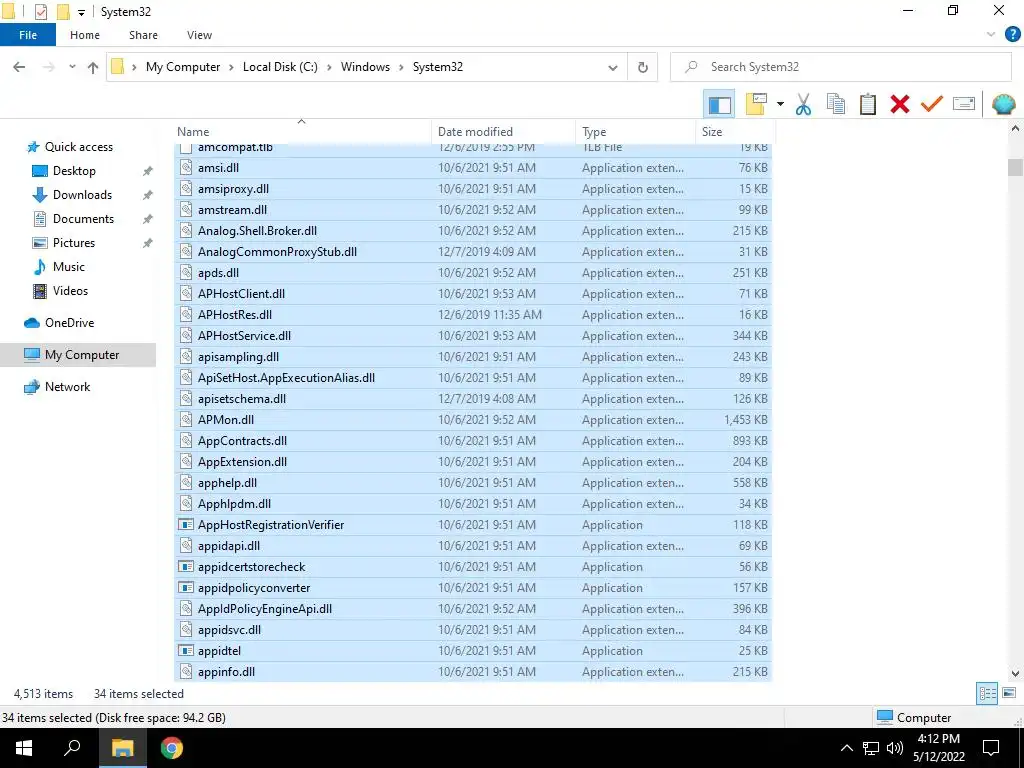The image size is (1024, 768).
Task: Cut the selection with the scissors icon
Action: 803,104
